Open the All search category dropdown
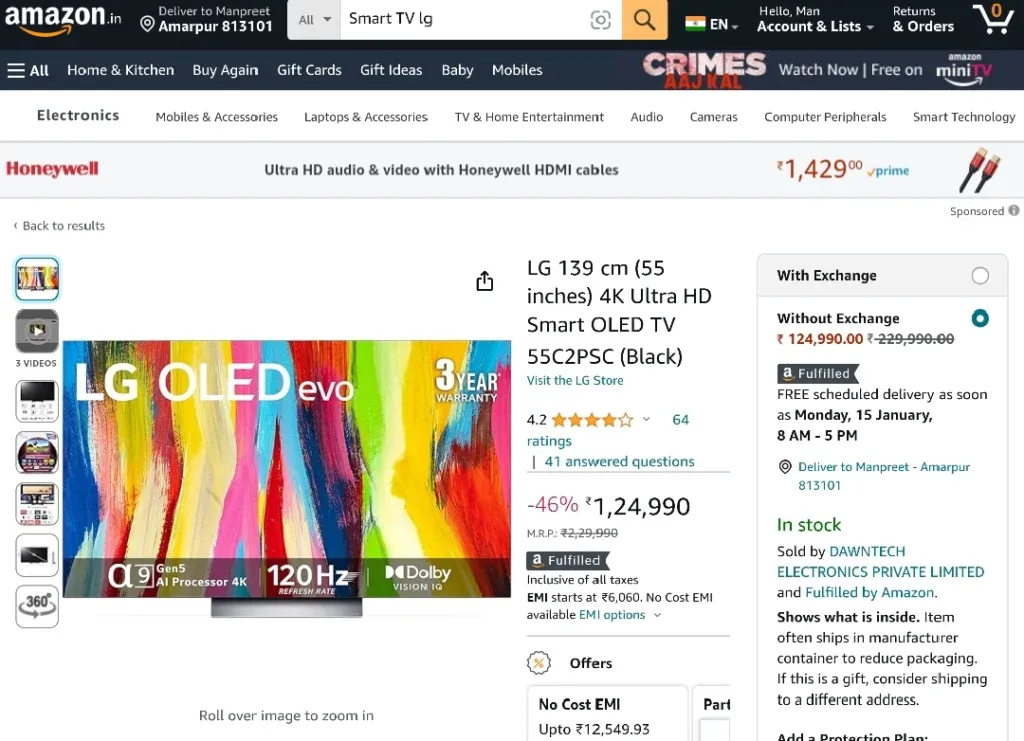The height and width of the screenshot is (741, 1024). [x=314, y=20]
